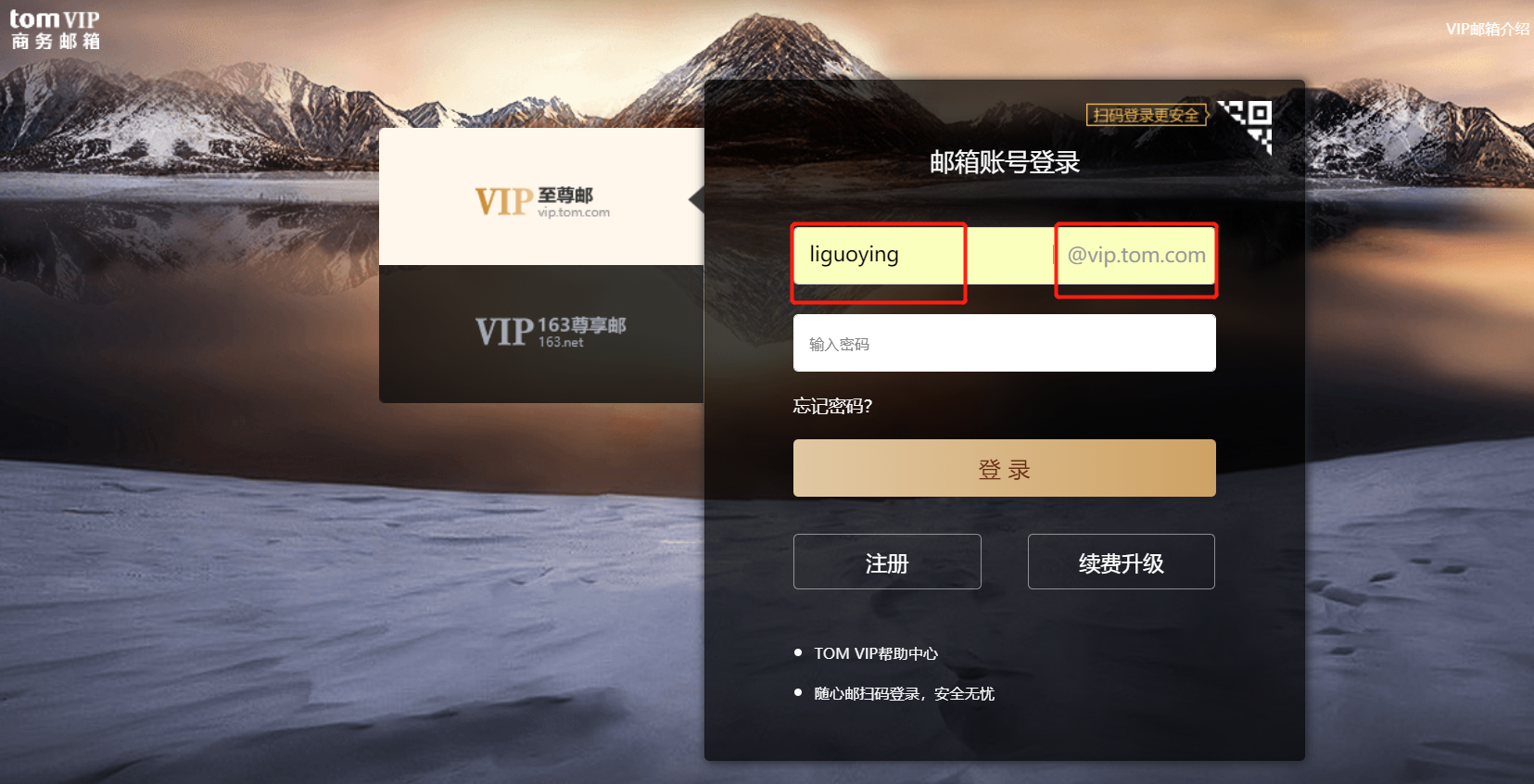1534x784 pixels.
Task: Click the grey VIP icon in 163尊享邮 tab
Action: point(503,331)
